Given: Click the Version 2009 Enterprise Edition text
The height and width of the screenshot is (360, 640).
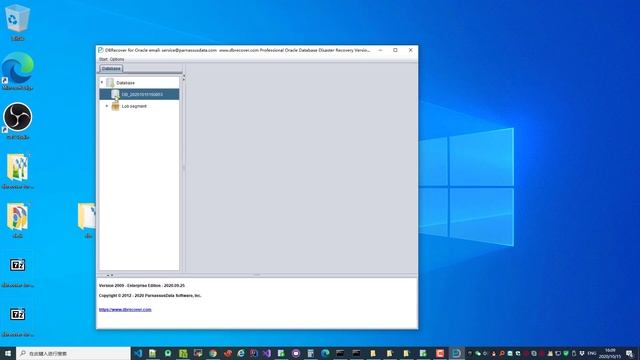Looking at the screenshot, I should coord(142,285).
